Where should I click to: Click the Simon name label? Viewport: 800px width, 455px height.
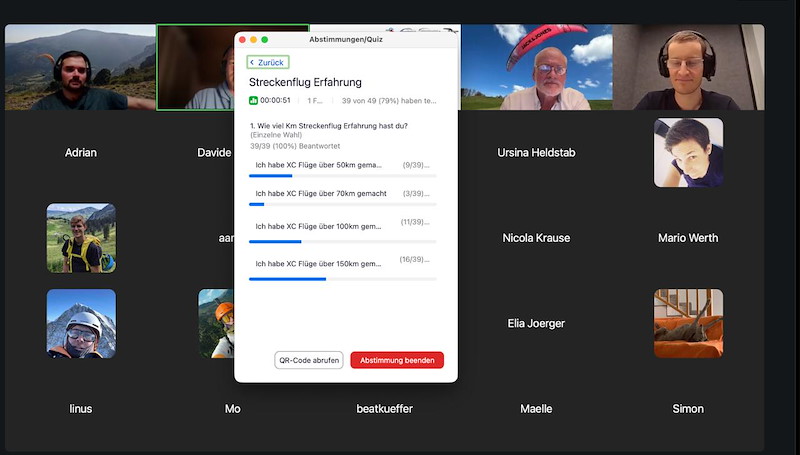[688, 409]
